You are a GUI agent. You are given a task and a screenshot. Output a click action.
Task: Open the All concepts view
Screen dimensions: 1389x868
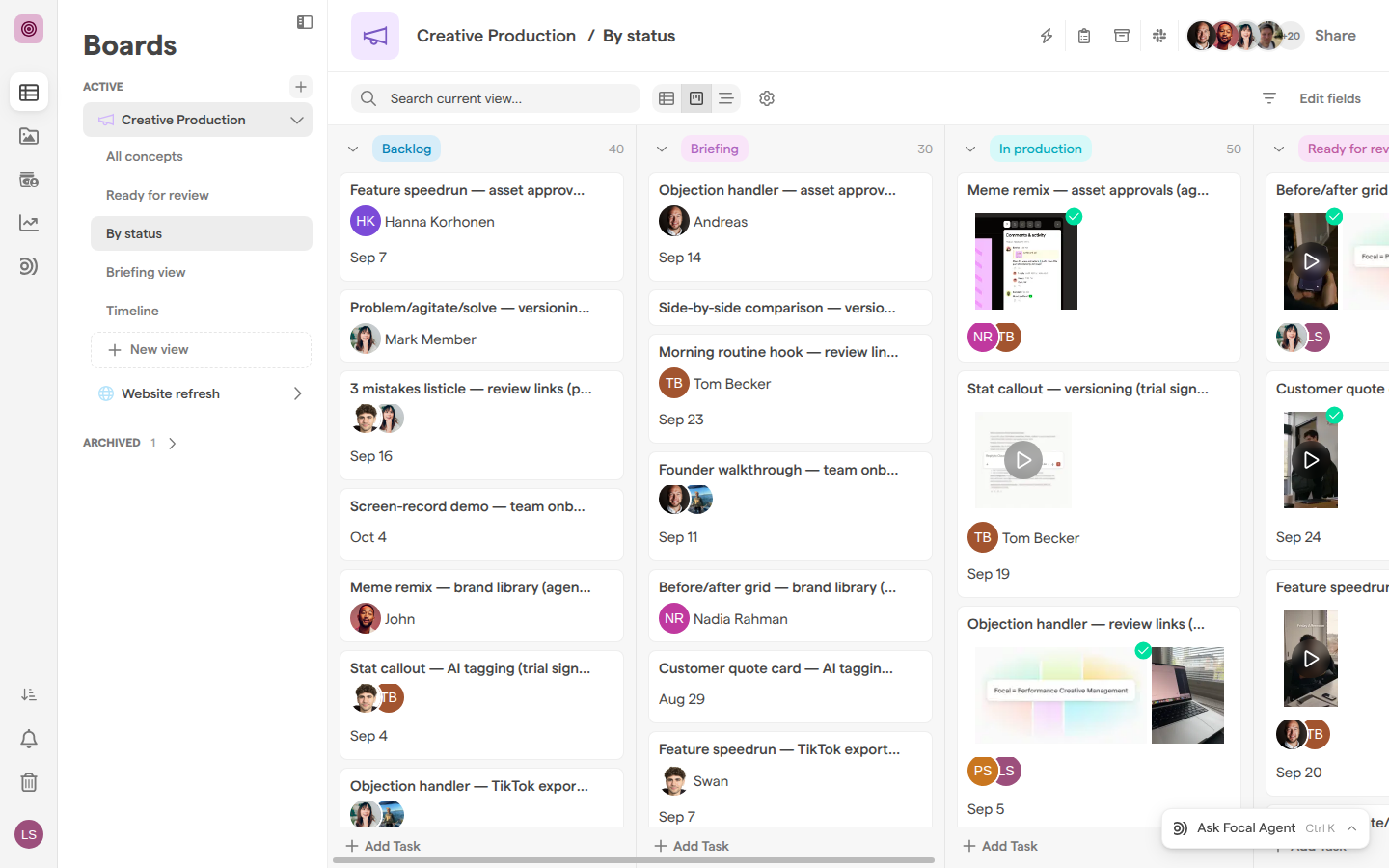tap(202, 156)
